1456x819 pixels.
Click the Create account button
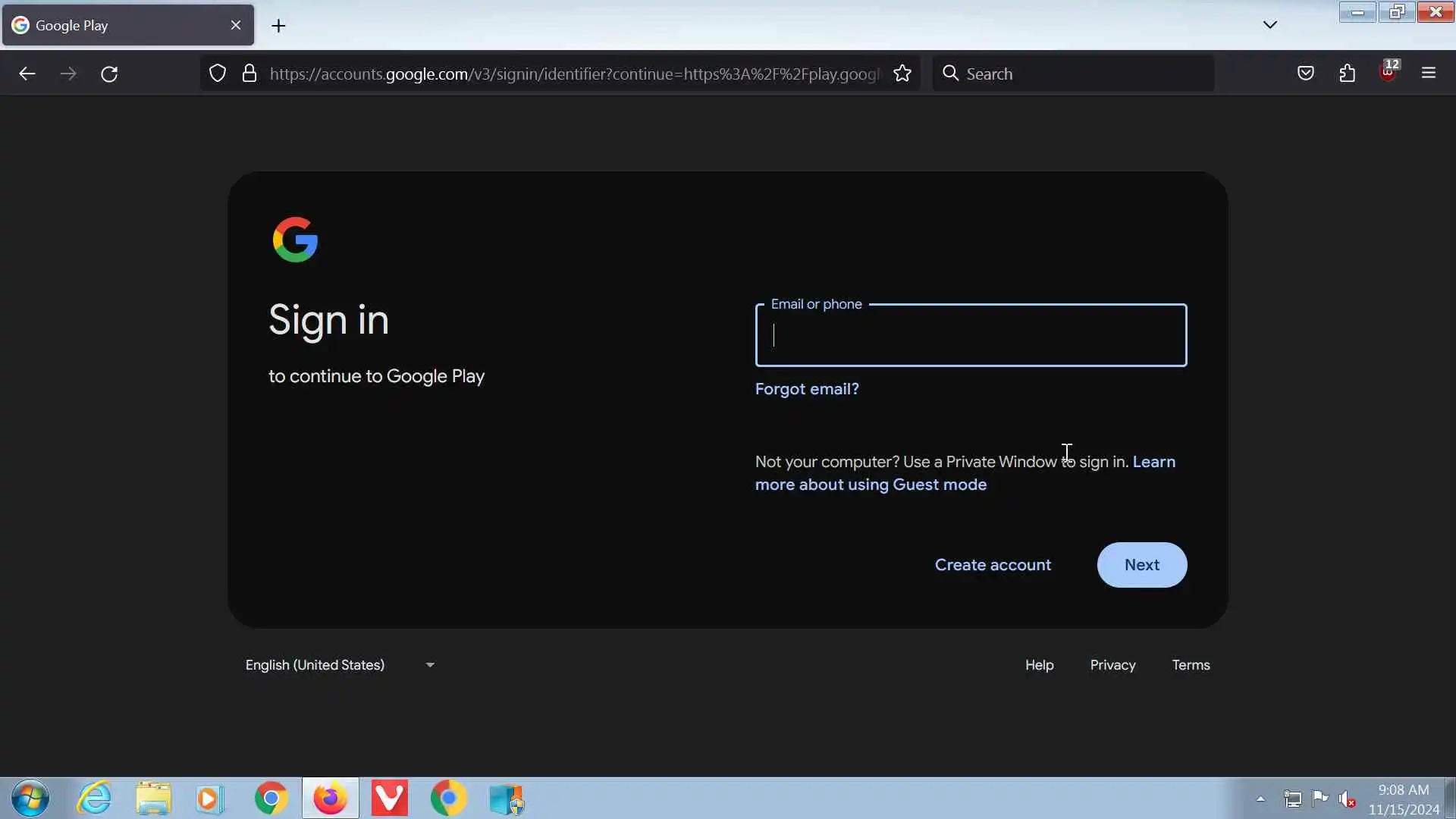993,565
